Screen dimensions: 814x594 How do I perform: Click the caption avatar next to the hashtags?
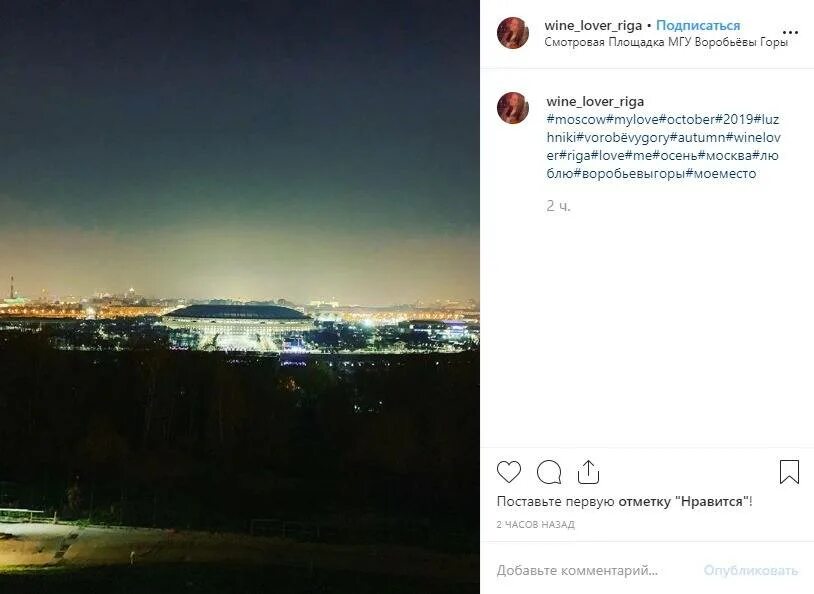(513, 108)
